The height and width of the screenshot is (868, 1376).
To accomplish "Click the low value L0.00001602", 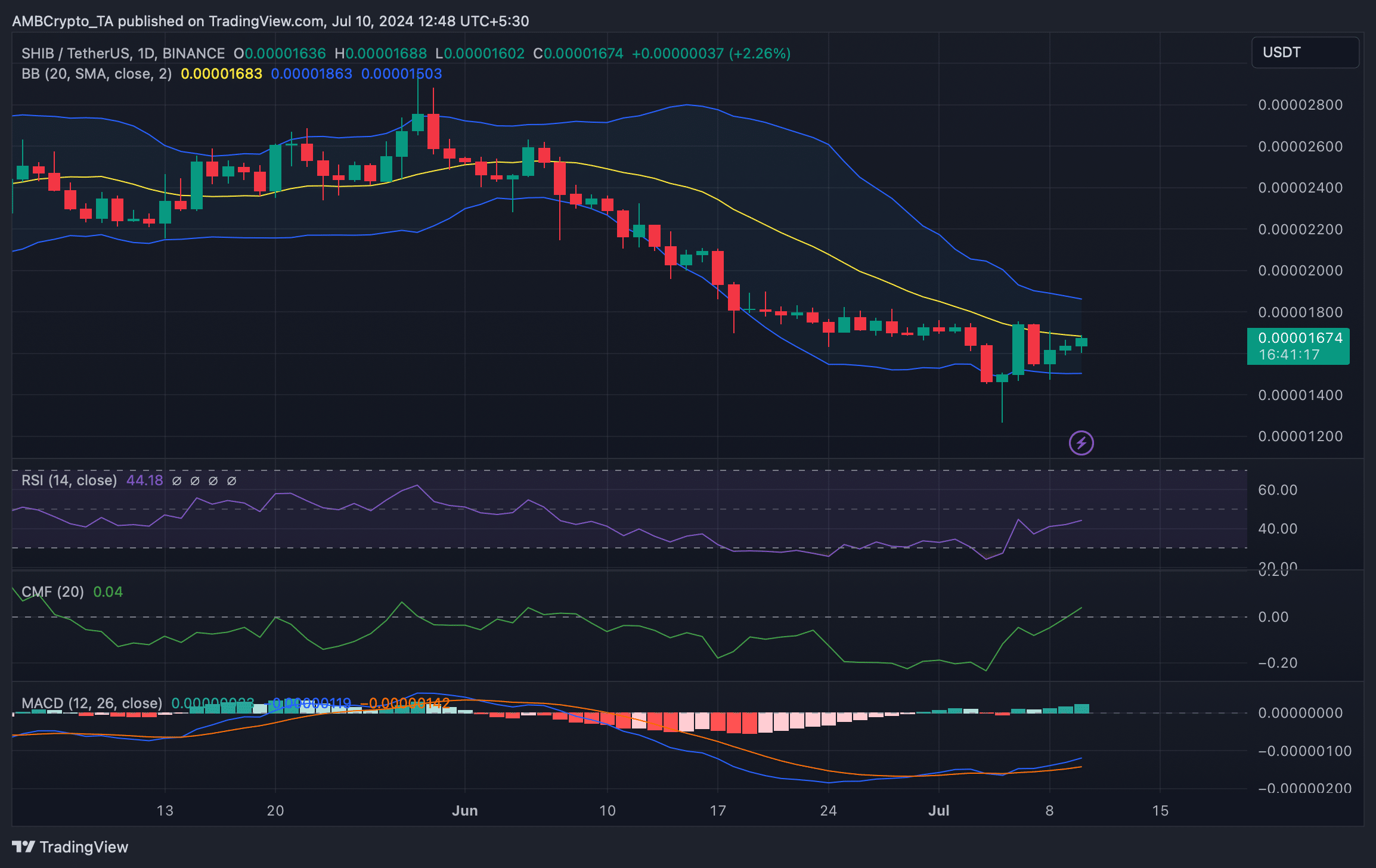I will pos(480,54).
